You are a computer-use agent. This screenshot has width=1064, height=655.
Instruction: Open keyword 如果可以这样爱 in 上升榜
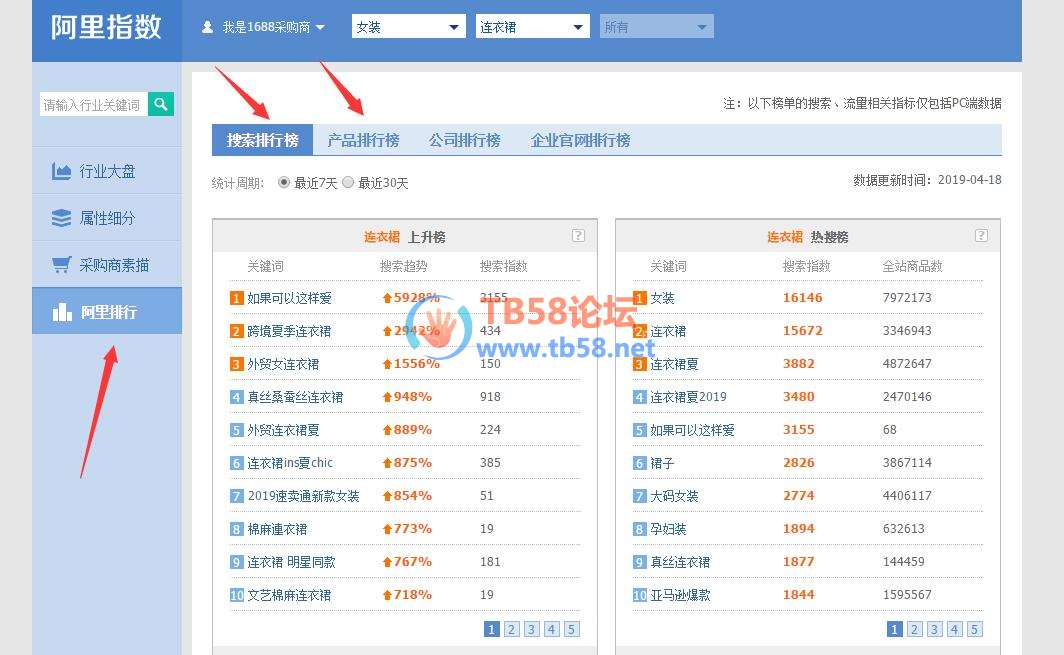tap(289, 298)
